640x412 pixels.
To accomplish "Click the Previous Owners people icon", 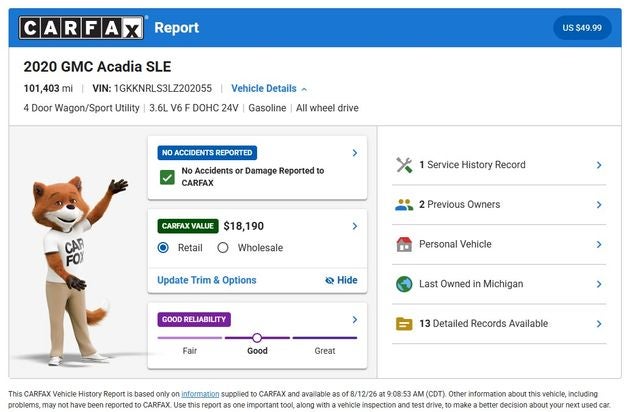I will (404, 205).
